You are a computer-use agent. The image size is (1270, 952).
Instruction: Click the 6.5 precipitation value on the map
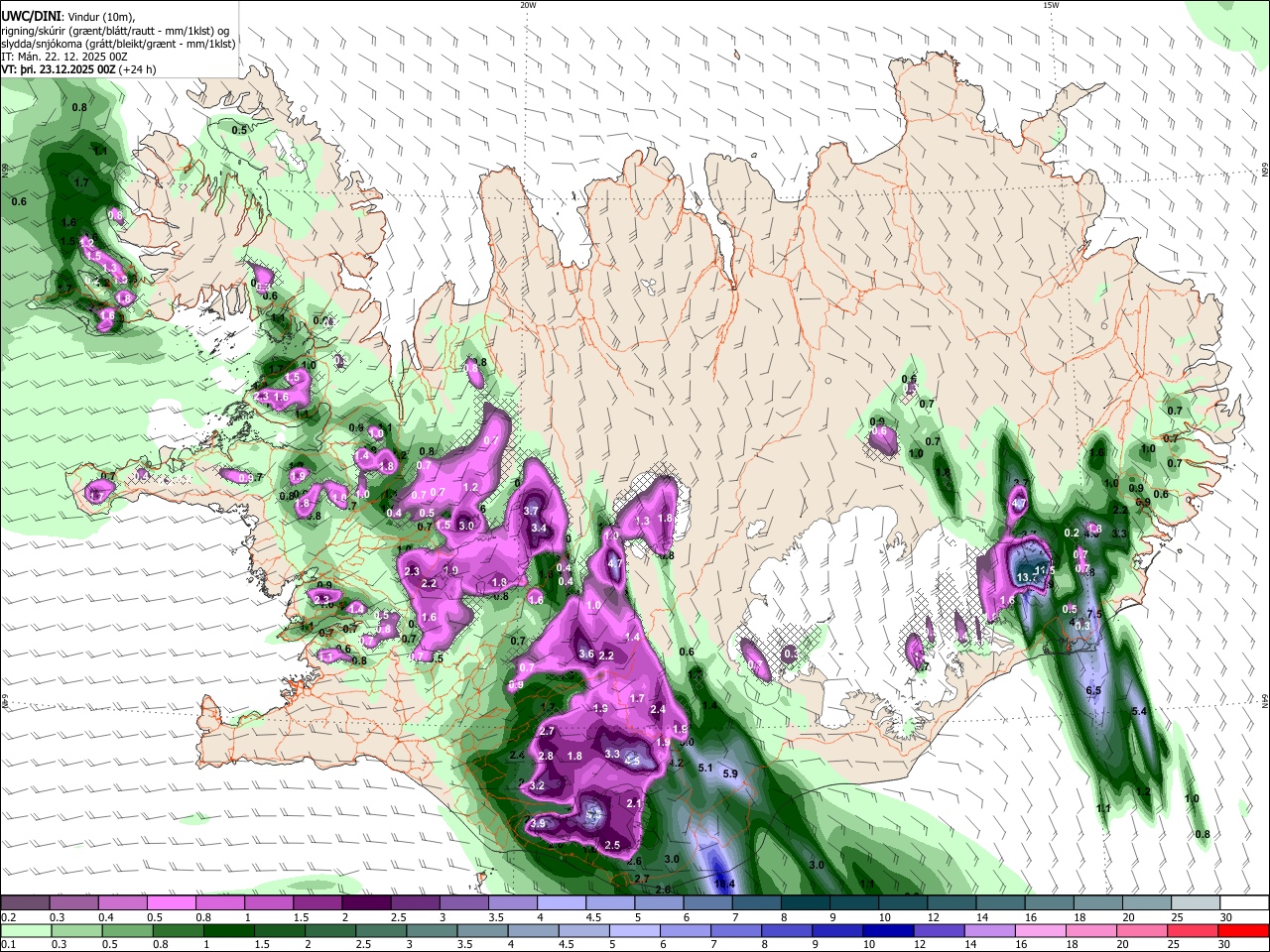tap(1093, 690)
